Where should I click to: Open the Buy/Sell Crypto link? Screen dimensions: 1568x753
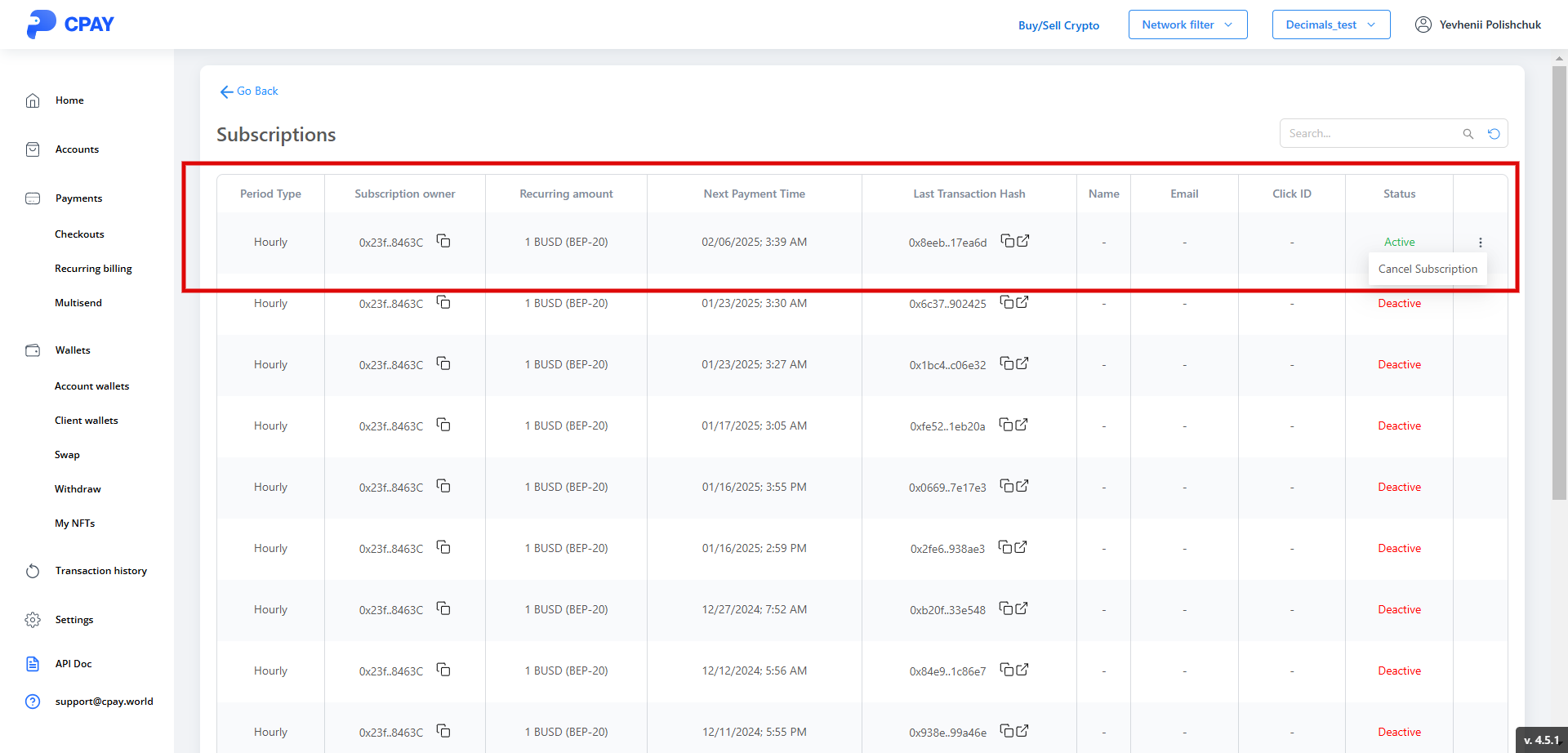(x=1058, y=25)
